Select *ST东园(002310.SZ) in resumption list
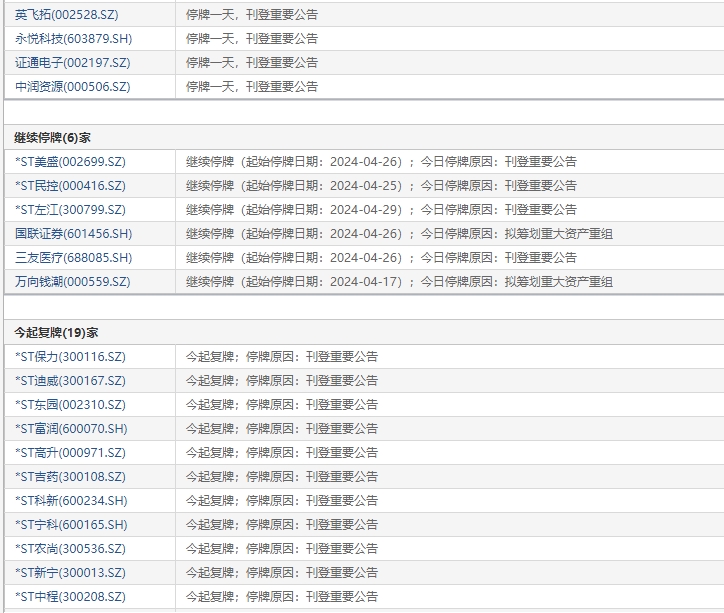The height and width of the screenshot is (613, 724). tap(70, 405)
